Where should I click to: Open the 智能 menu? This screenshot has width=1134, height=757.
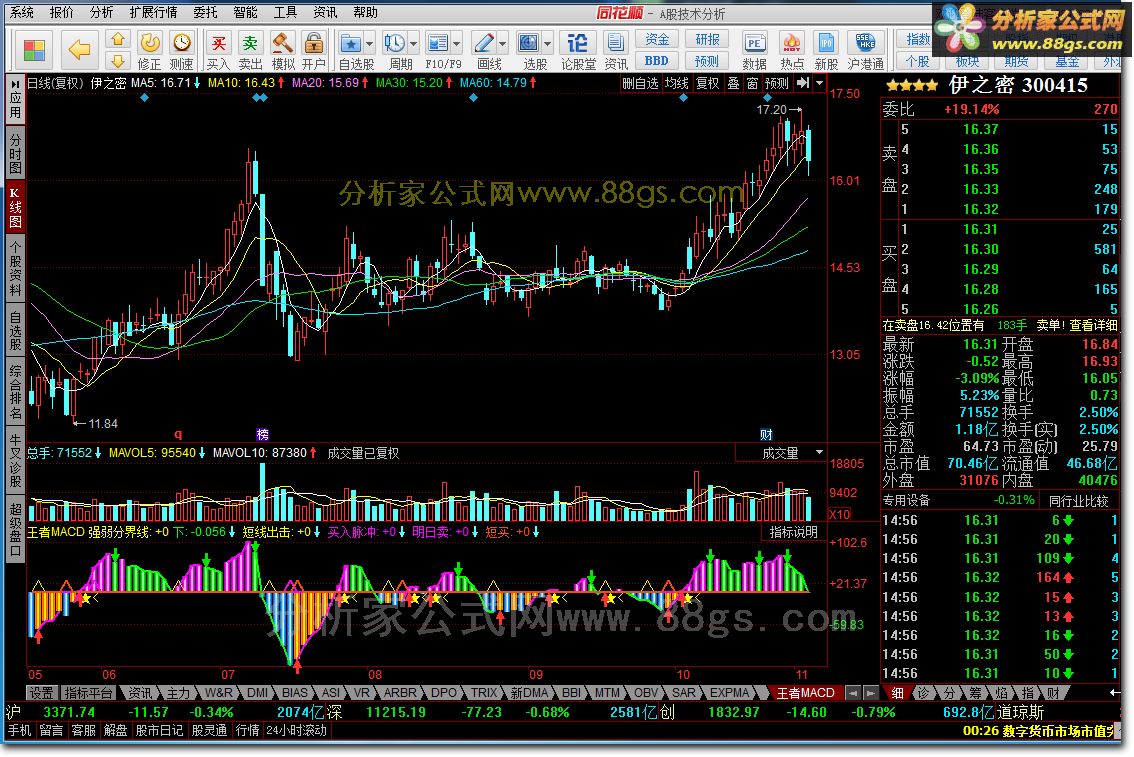pyautogui.click(x=246, y=12)
